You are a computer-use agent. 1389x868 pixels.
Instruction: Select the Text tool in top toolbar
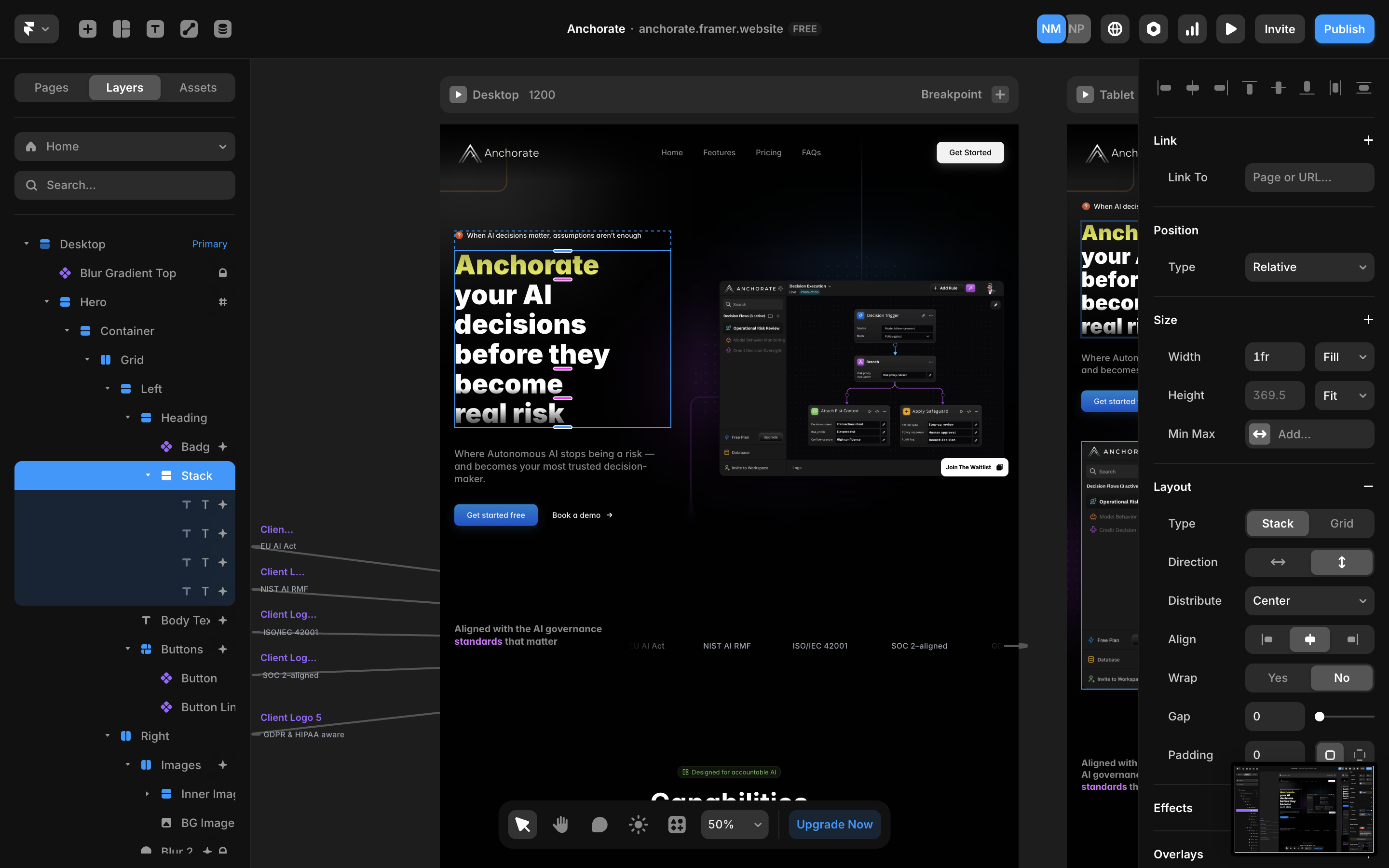tap(155, 29)
